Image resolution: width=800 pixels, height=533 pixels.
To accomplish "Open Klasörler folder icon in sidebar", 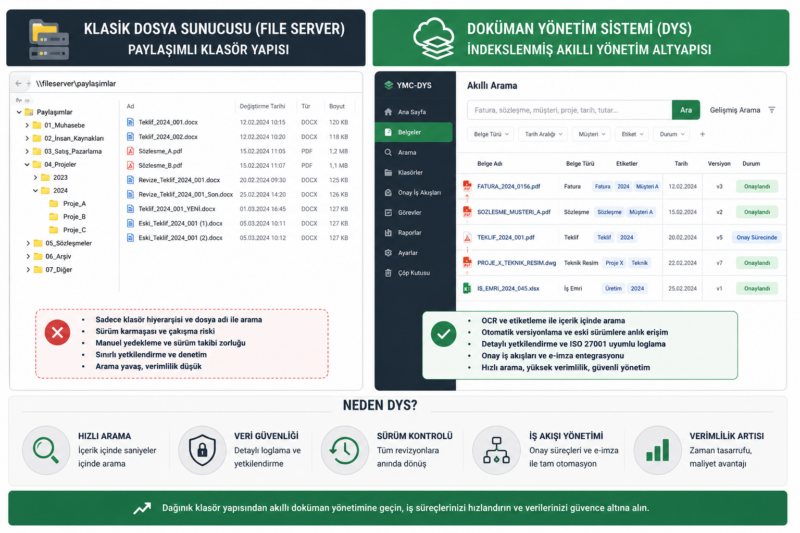I will (388, 172).
